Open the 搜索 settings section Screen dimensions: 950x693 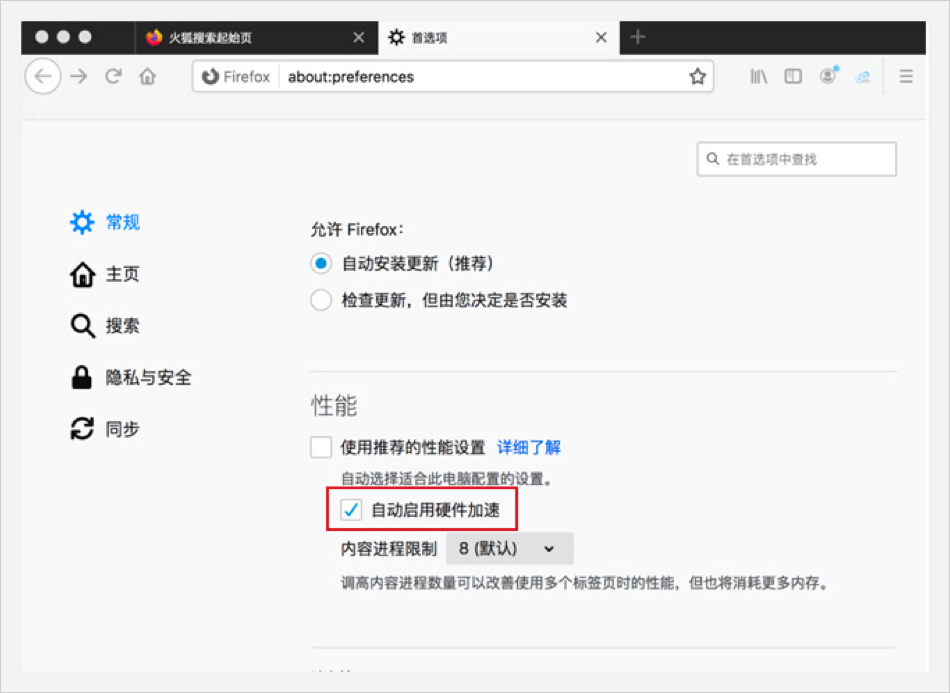coord(122,326)
